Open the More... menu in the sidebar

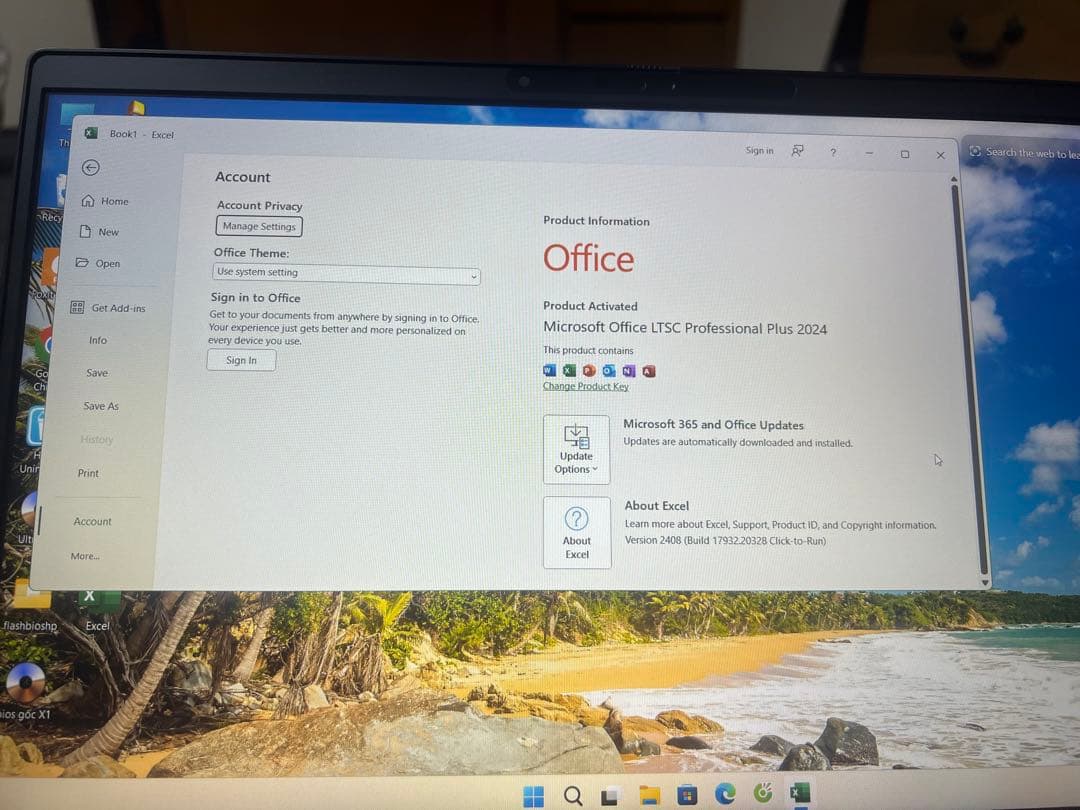pyautogui.click(x=85, y=556)
